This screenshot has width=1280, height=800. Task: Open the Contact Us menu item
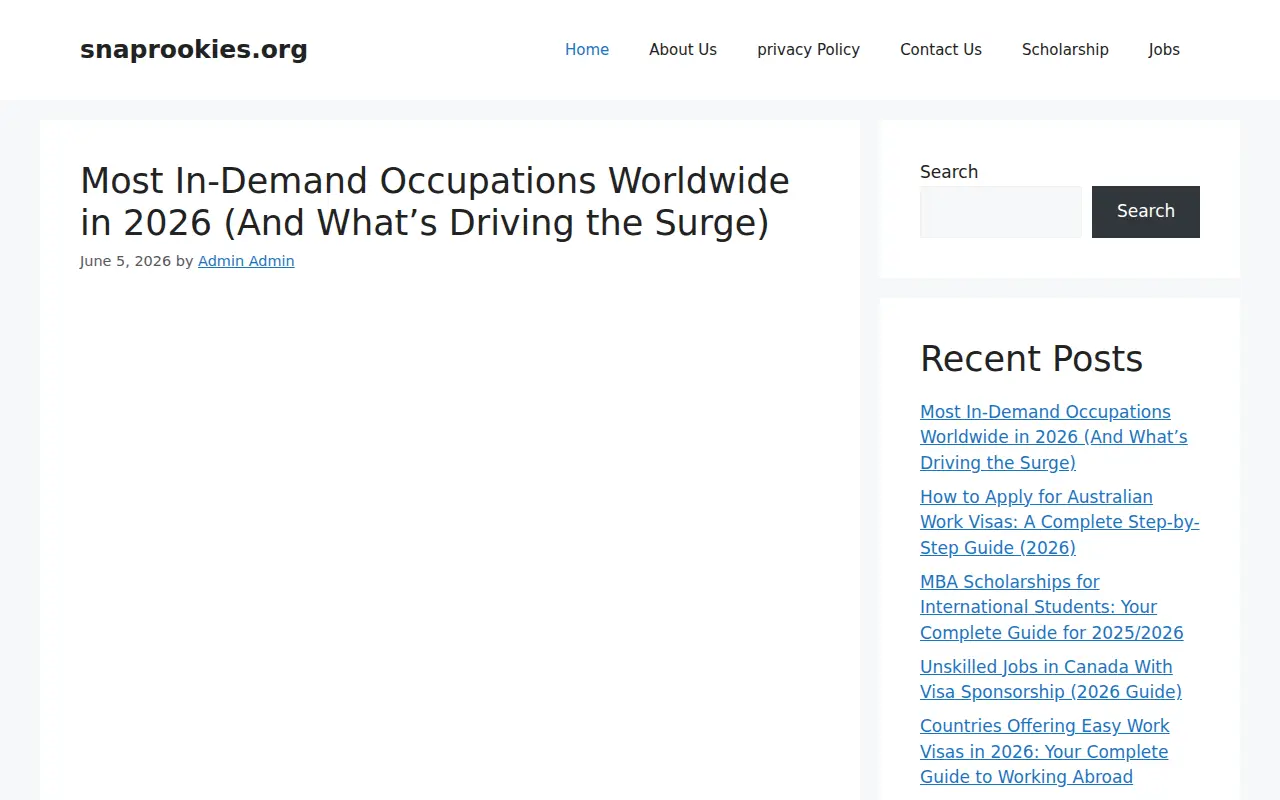click(941, 50)
